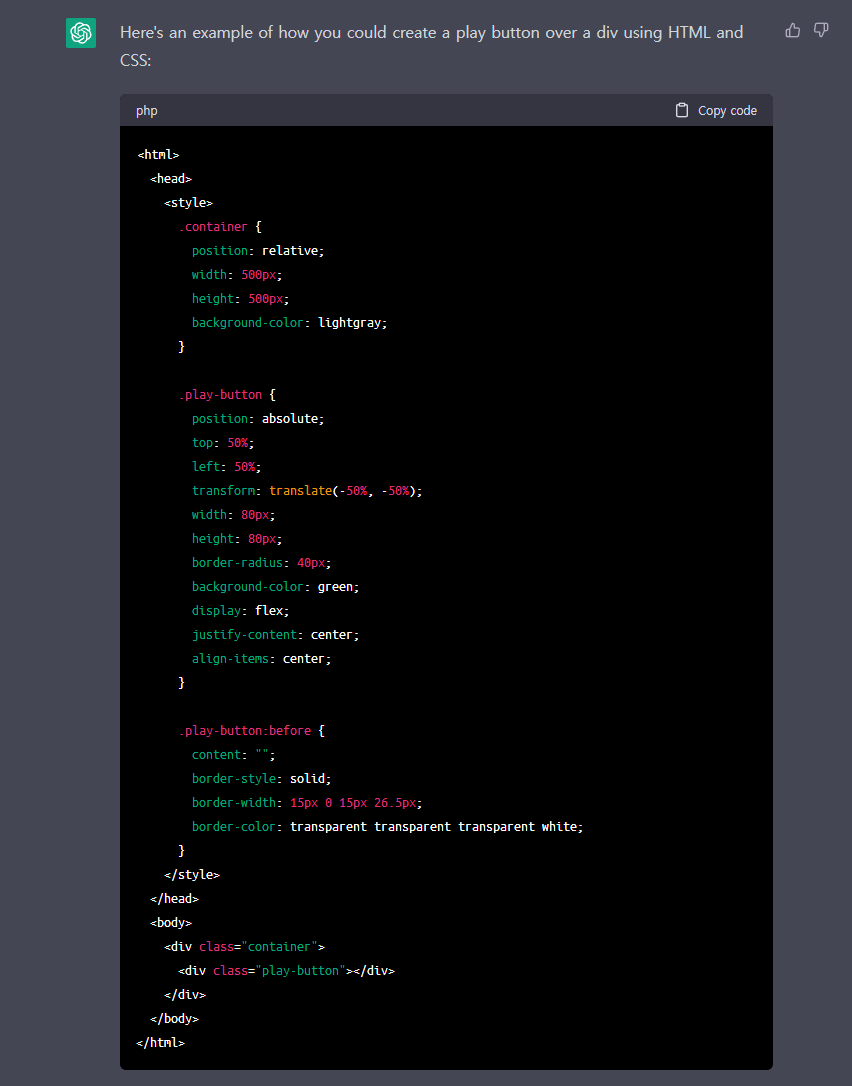Click the border-width values line

(307, 803)
